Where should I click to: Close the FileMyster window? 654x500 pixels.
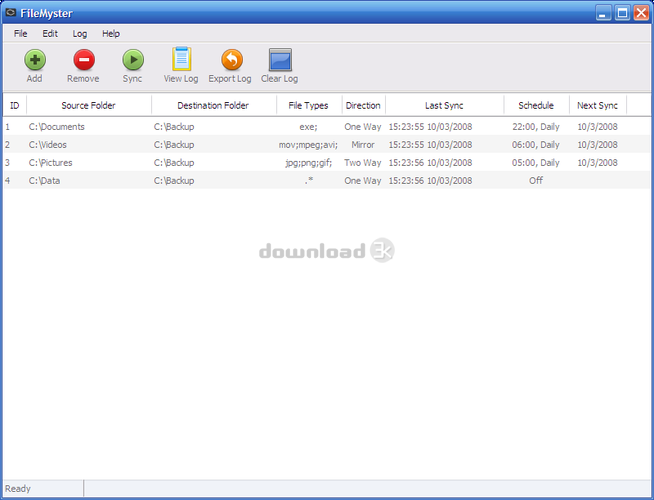click(641, 13)
